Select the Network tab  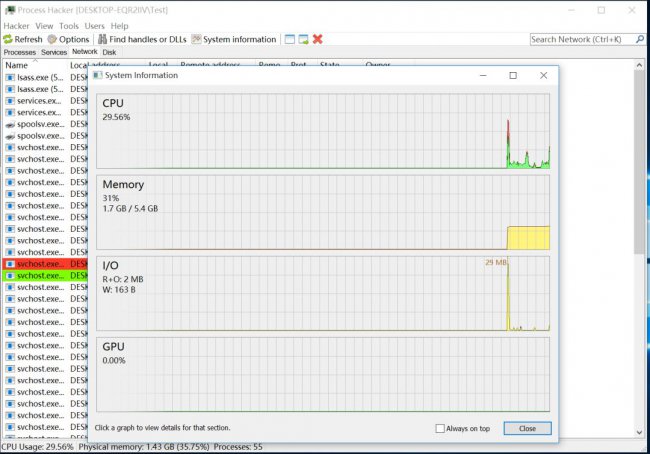(x=85, y=52)
